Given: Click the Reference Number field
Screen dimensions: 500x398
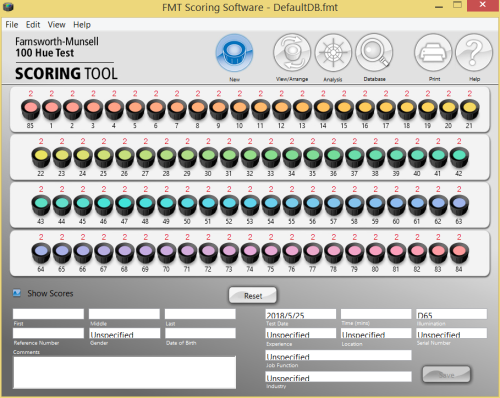Looking at the screenshot, I should 48,333.
